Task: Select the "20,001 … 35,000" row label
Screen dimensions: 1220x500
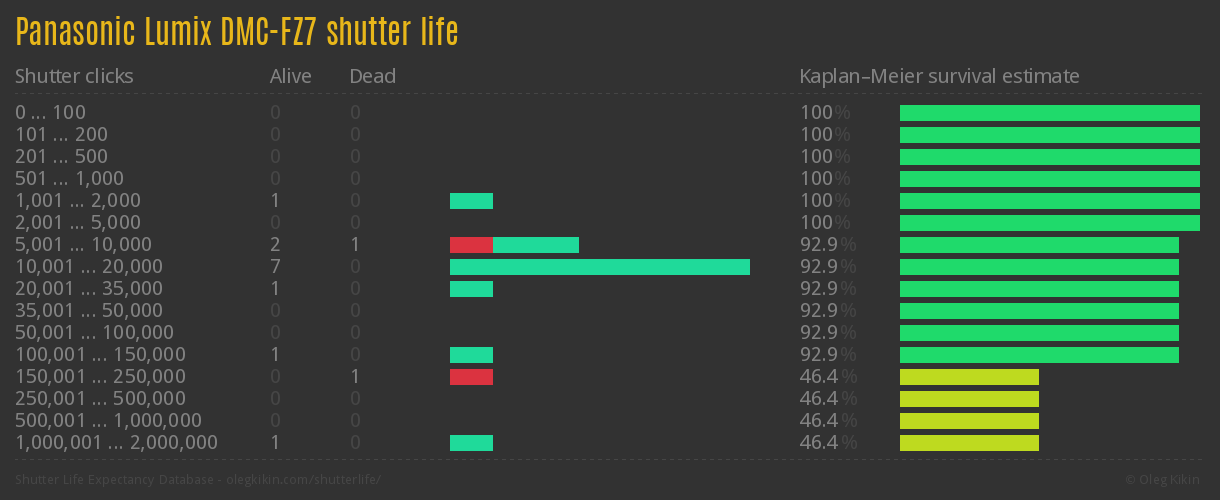Action: [88, 289]
